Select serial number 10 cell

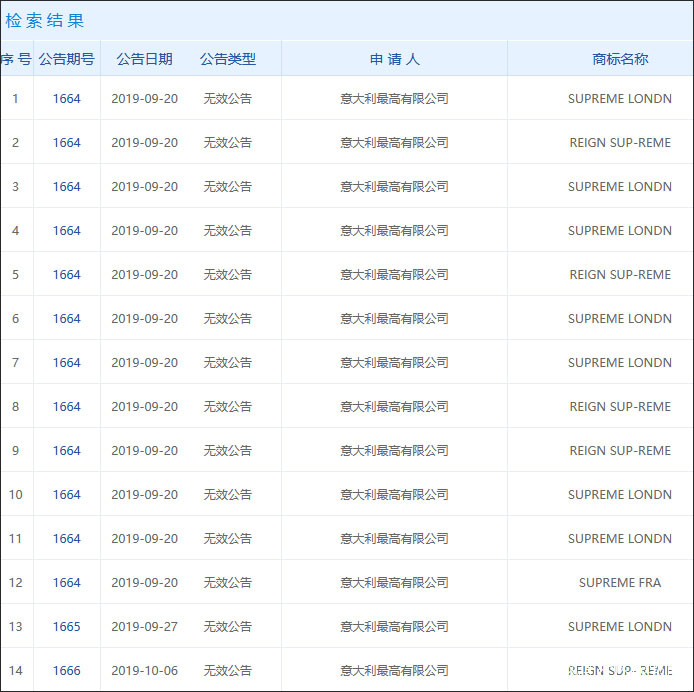pyautogui.click(x=15, y=494)
